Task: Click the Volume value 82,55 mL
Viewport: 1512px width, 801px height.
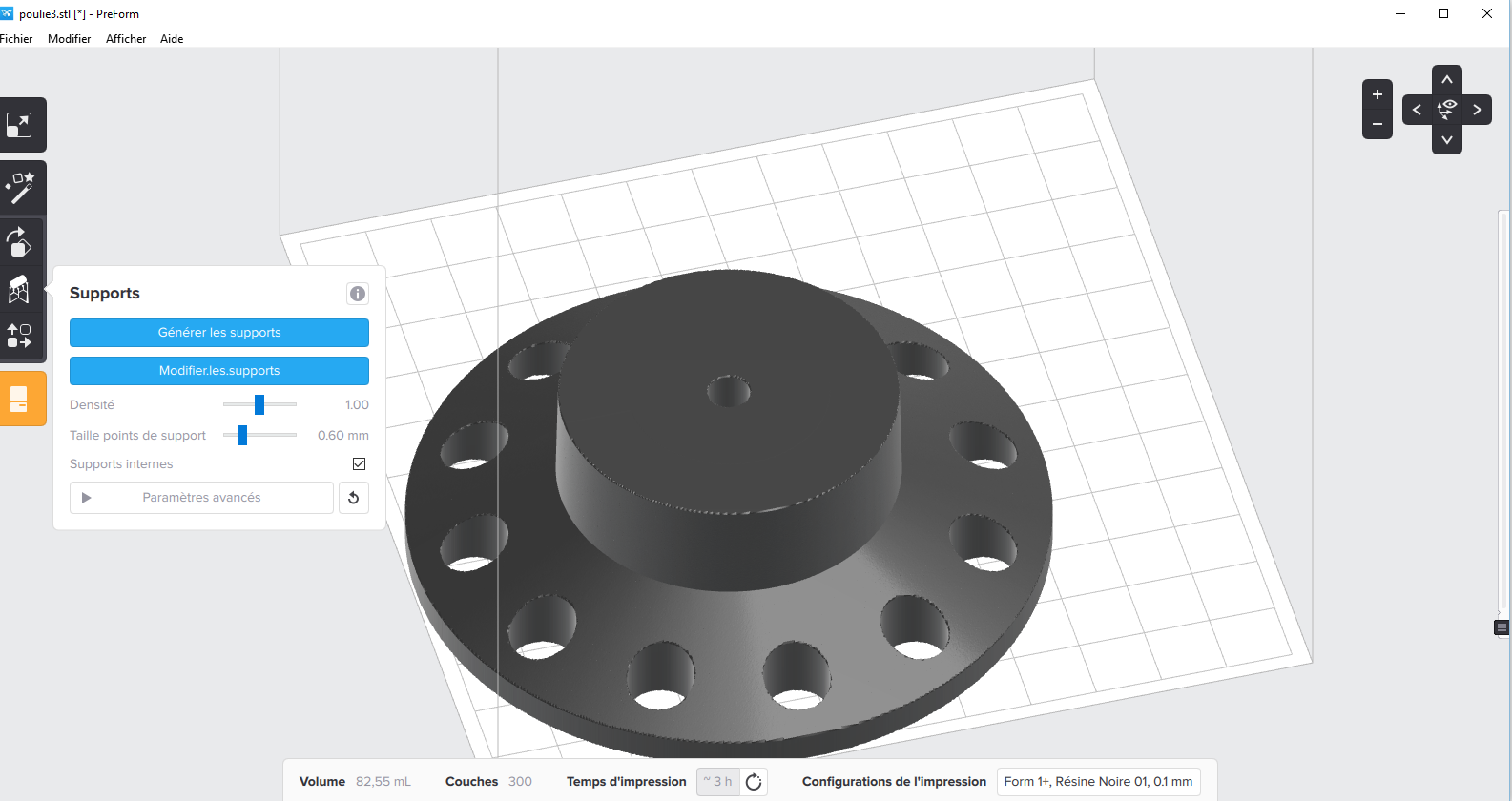Action: (x=383, y=782)
